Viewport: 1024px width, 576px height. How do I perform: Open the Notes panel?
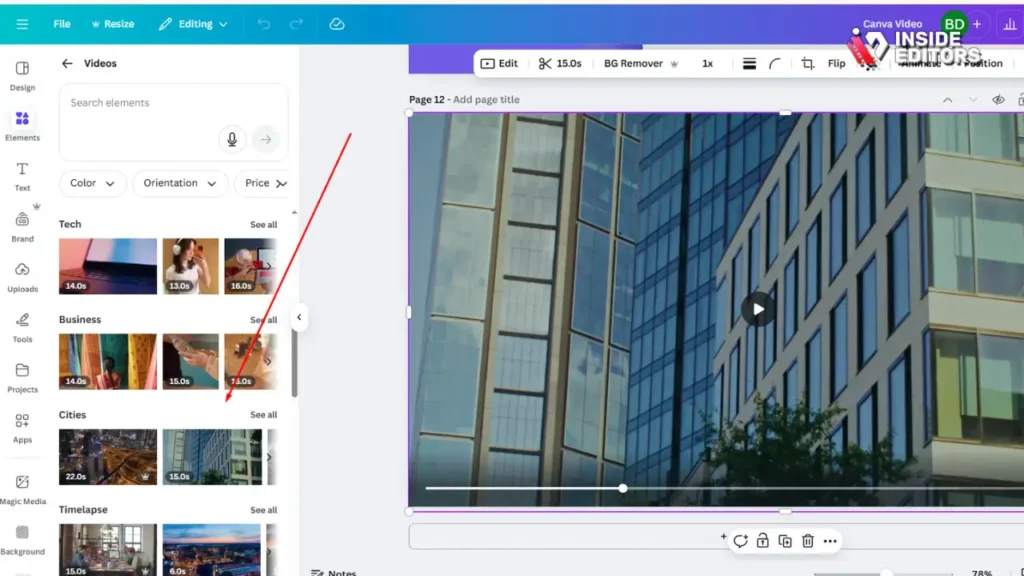click(x=334, y=572)
